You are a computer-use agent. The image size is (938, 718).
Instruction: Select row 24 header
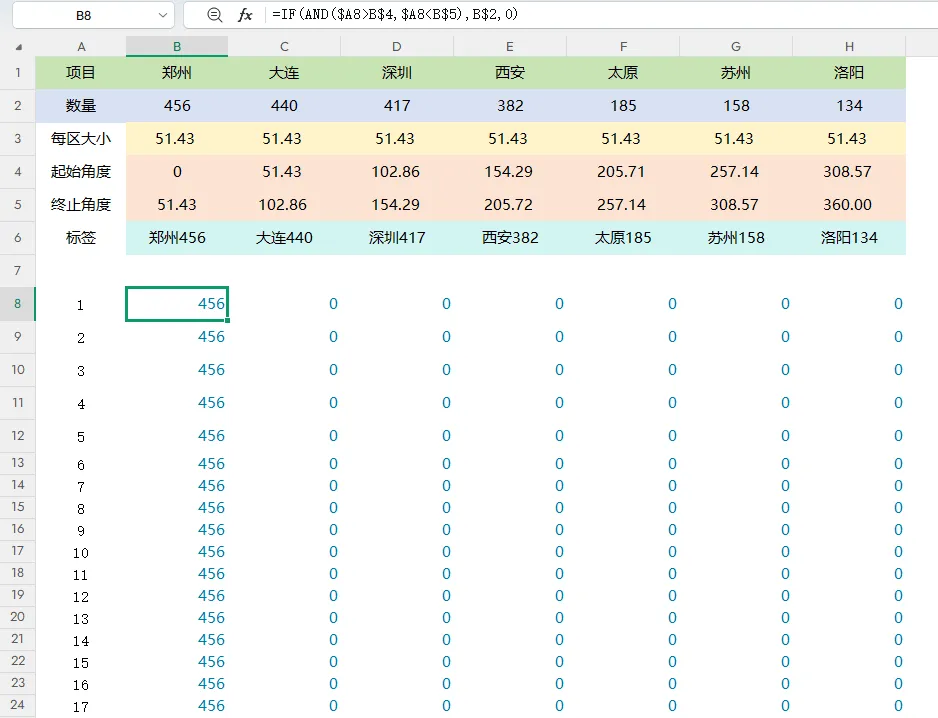[18, 705]
